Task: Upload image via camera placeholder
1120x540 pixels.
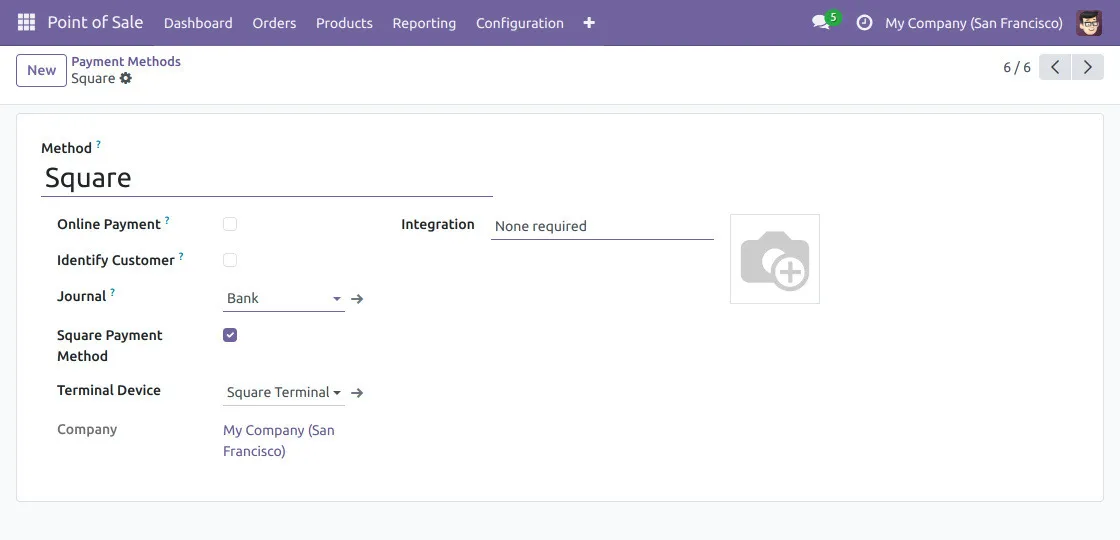Action: tap(775, 259)
